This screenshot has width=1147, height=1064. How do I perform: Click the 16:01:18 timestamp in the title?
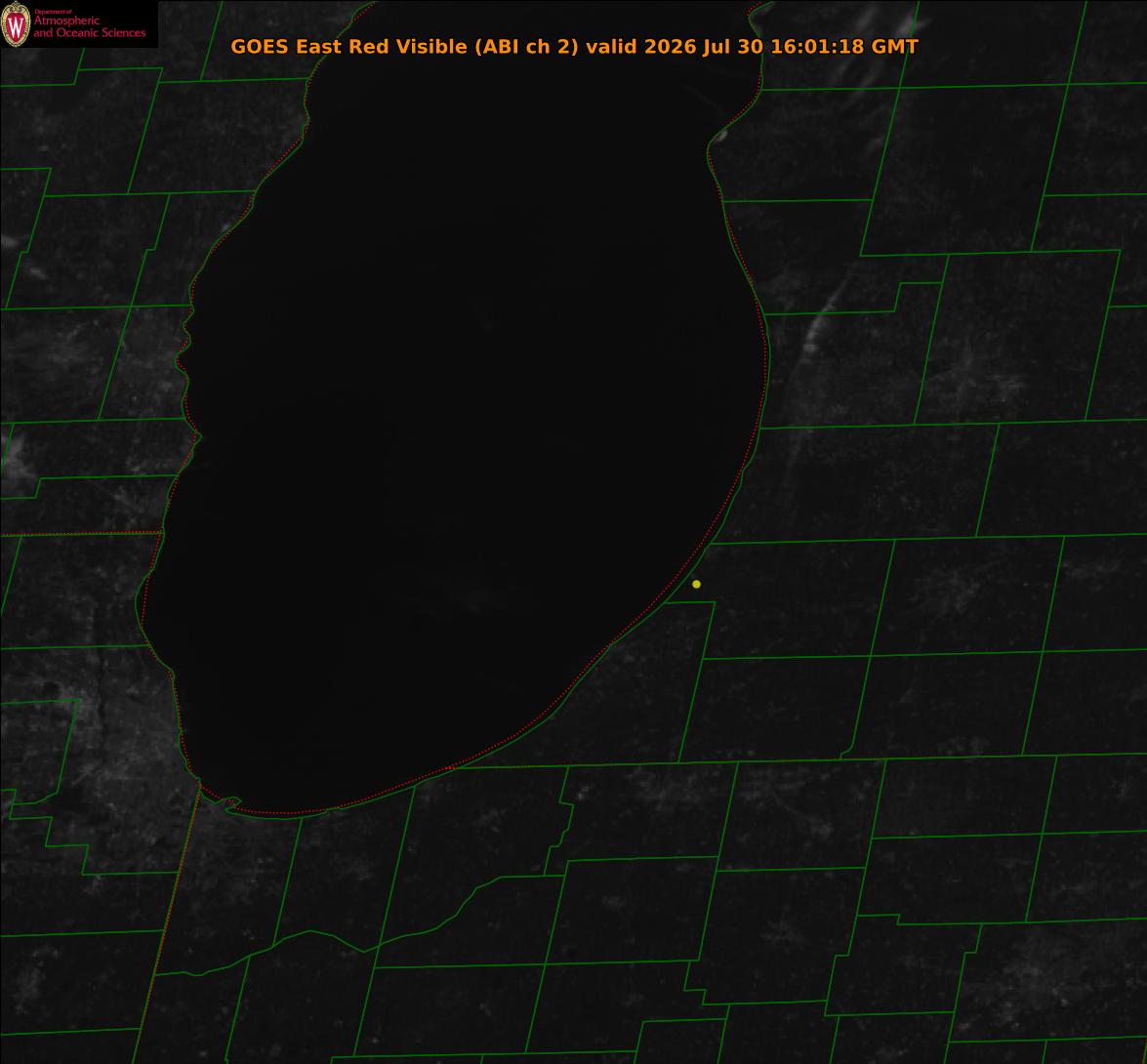click(817, 47)
